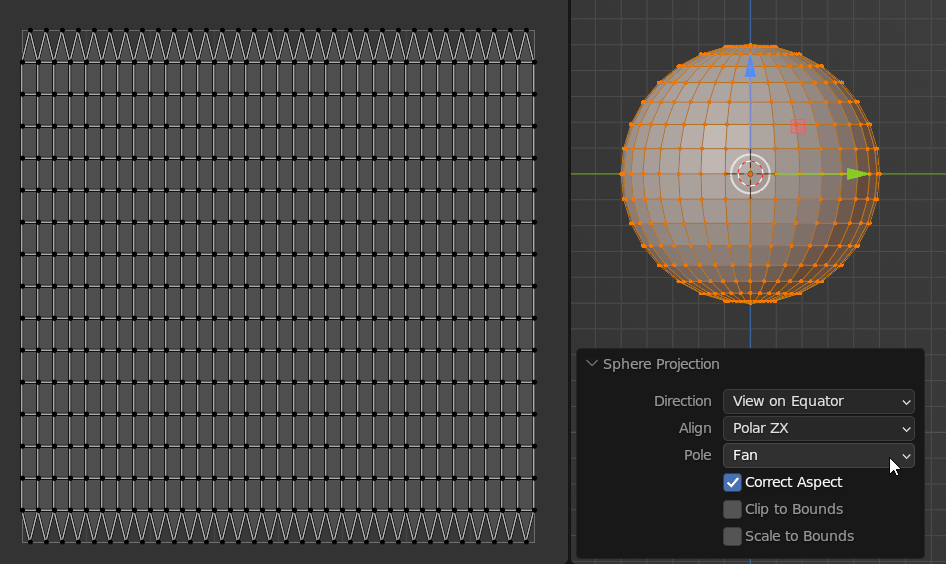Click the red highlighted face on the sphere
The width and height of the screenshot is (946, 564).
coord(798,127)
